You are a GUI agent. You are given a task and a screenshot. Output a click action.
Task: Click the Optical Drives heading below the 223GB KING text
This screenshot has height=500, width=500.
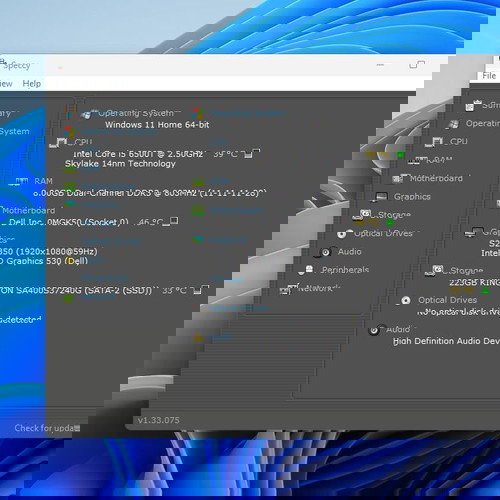click(x=448, y=300)
